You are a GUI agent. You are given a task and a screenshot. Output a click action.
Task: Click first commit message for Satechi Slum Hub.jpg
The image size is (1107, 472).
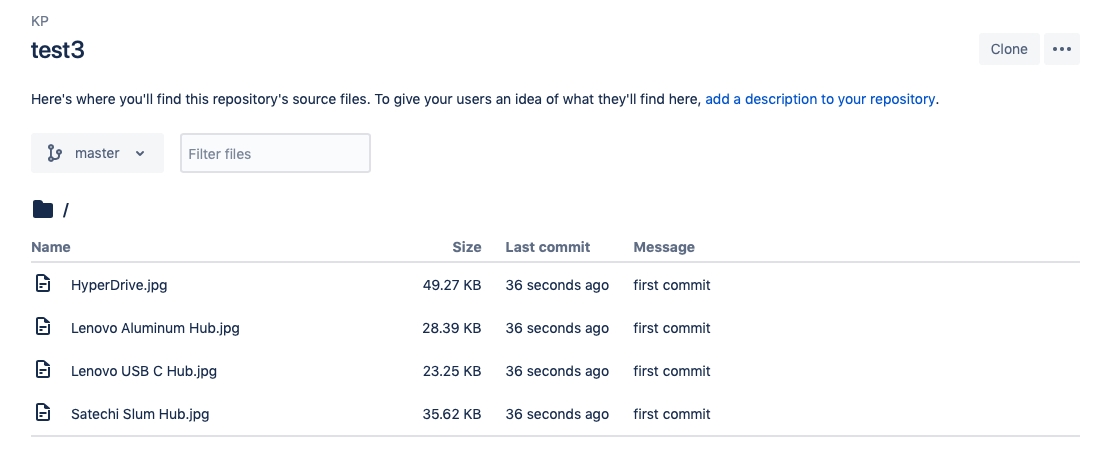coord(672,414)
